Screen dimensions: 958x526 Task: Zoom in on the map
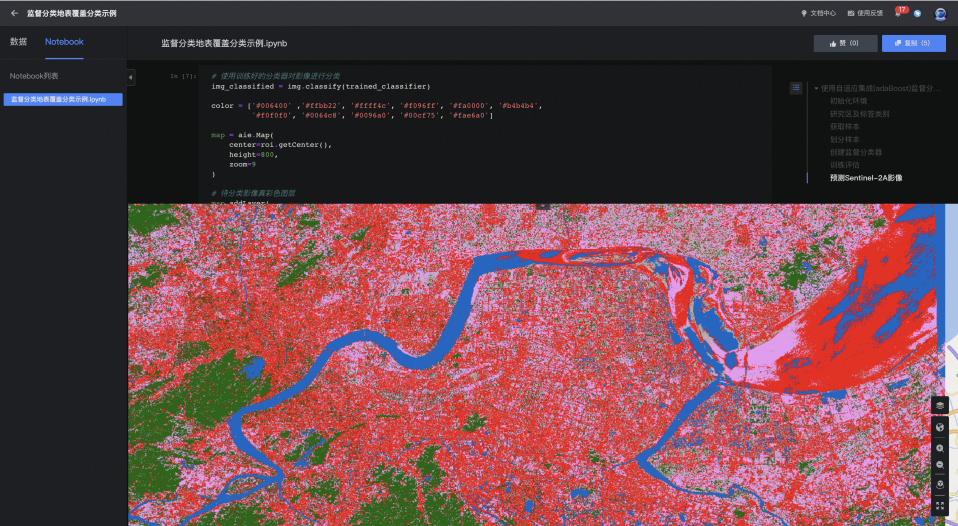940,448
